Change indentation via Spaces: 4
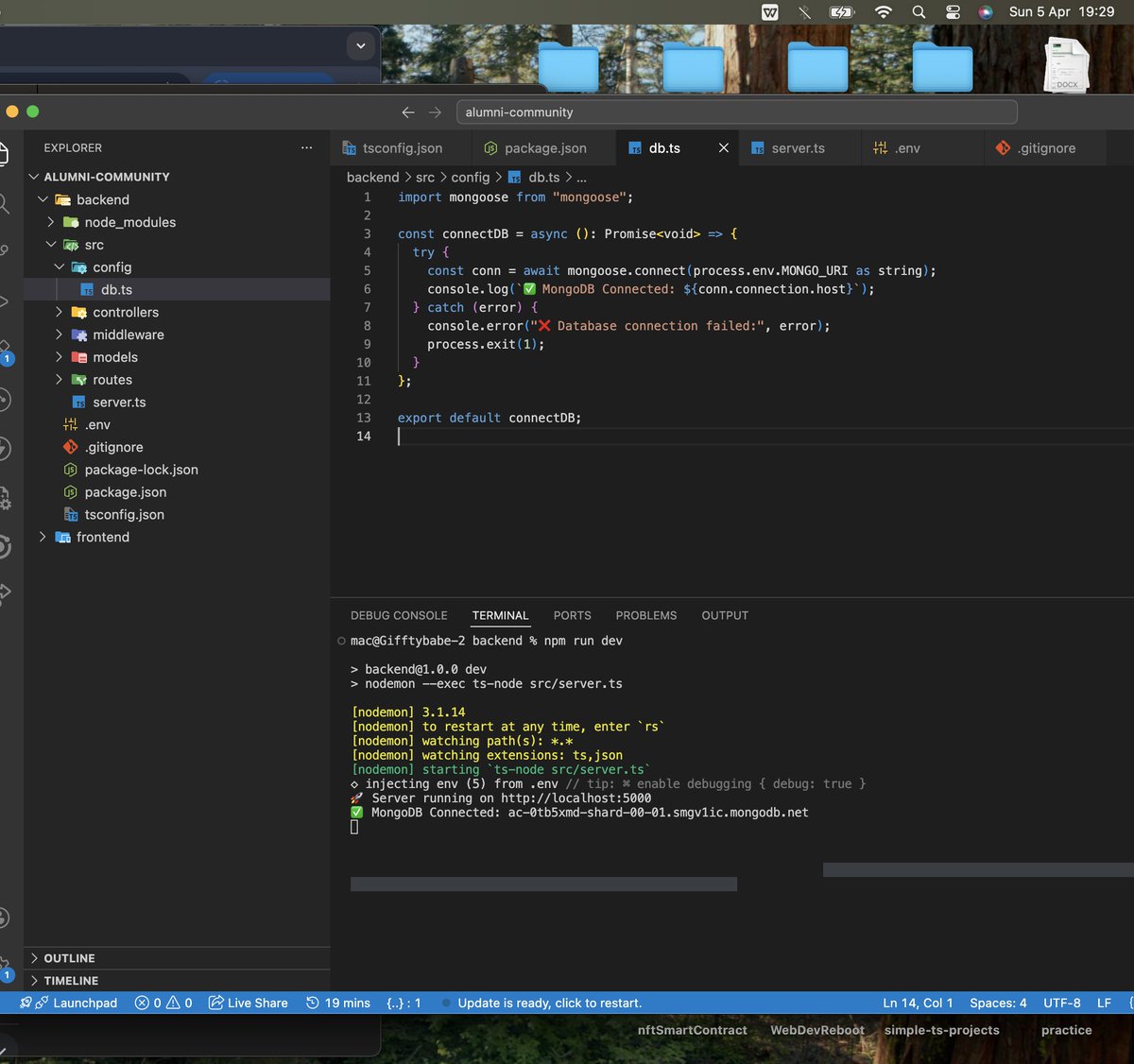This screenshot has width=1134, height=1064. point(998,1003)
